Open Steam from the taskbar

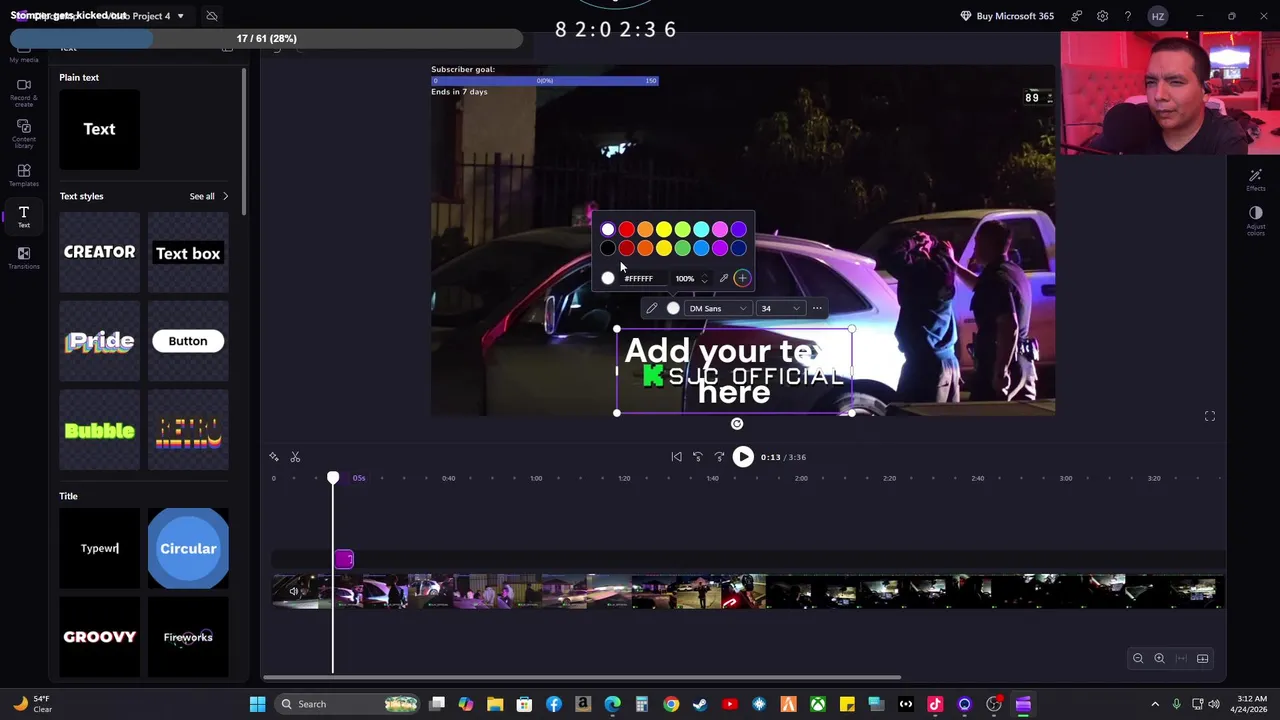pyautogui.click(x=700, y=704)
